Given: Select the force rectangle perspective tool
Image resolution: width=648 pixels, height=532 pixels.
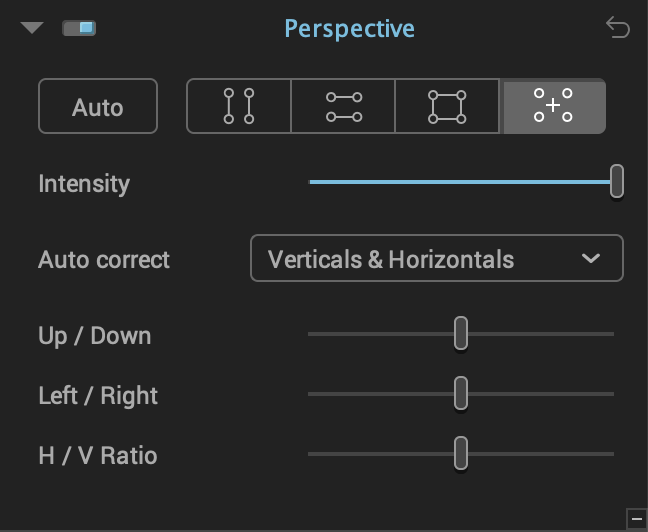Looking at the screenshot, I should pyautogui.click(x=447, y=106).
